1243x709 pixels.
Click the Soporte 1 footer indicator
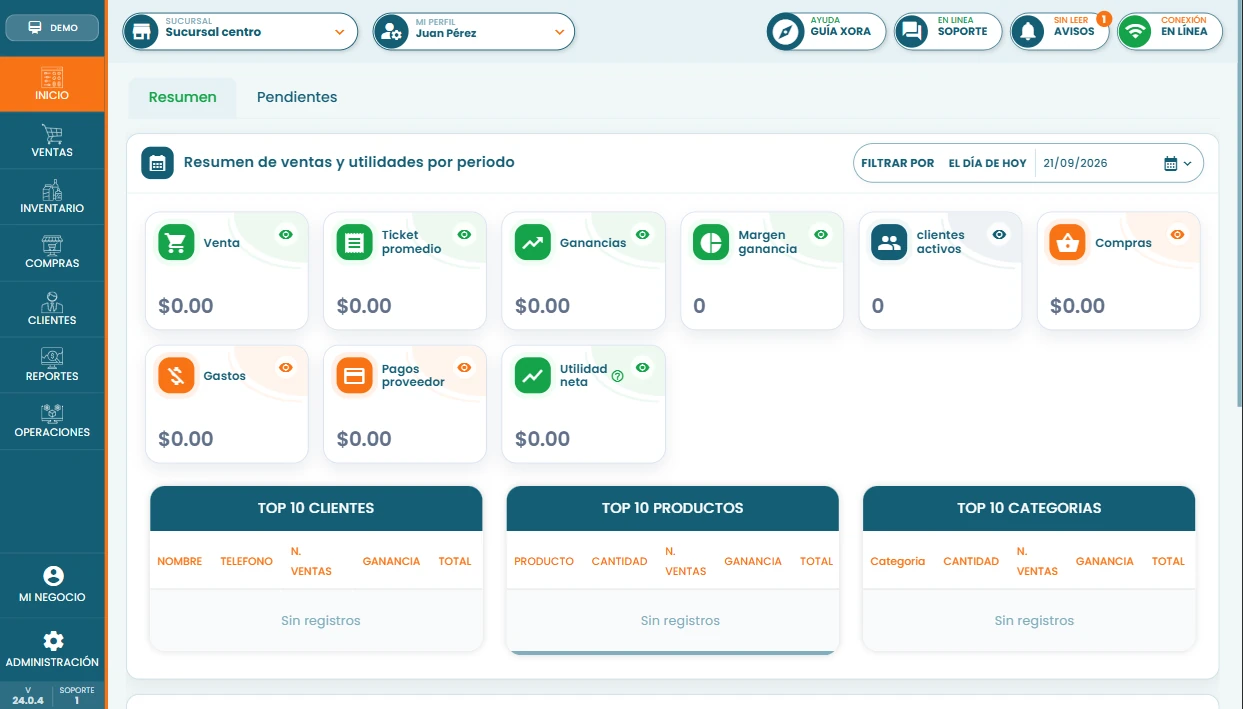(77, 696)
